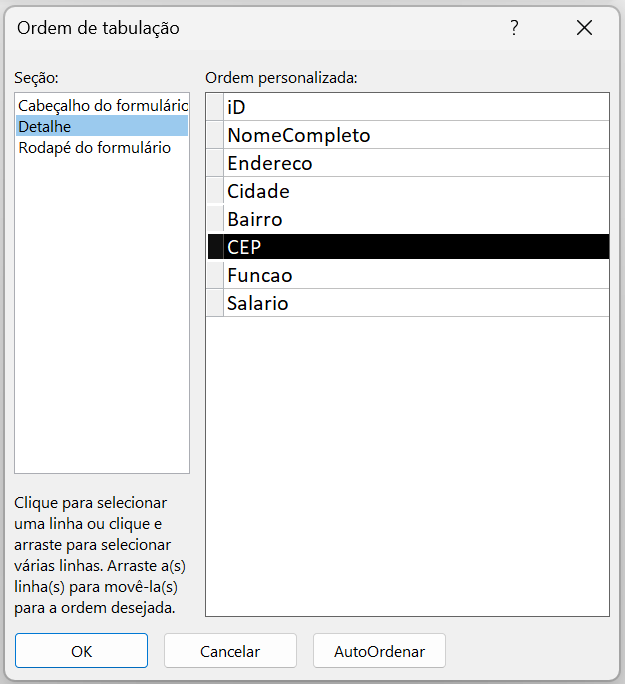625x684 pixels.
Task: Select the NomeCompleto field name
Action: [x=298, y=135]
